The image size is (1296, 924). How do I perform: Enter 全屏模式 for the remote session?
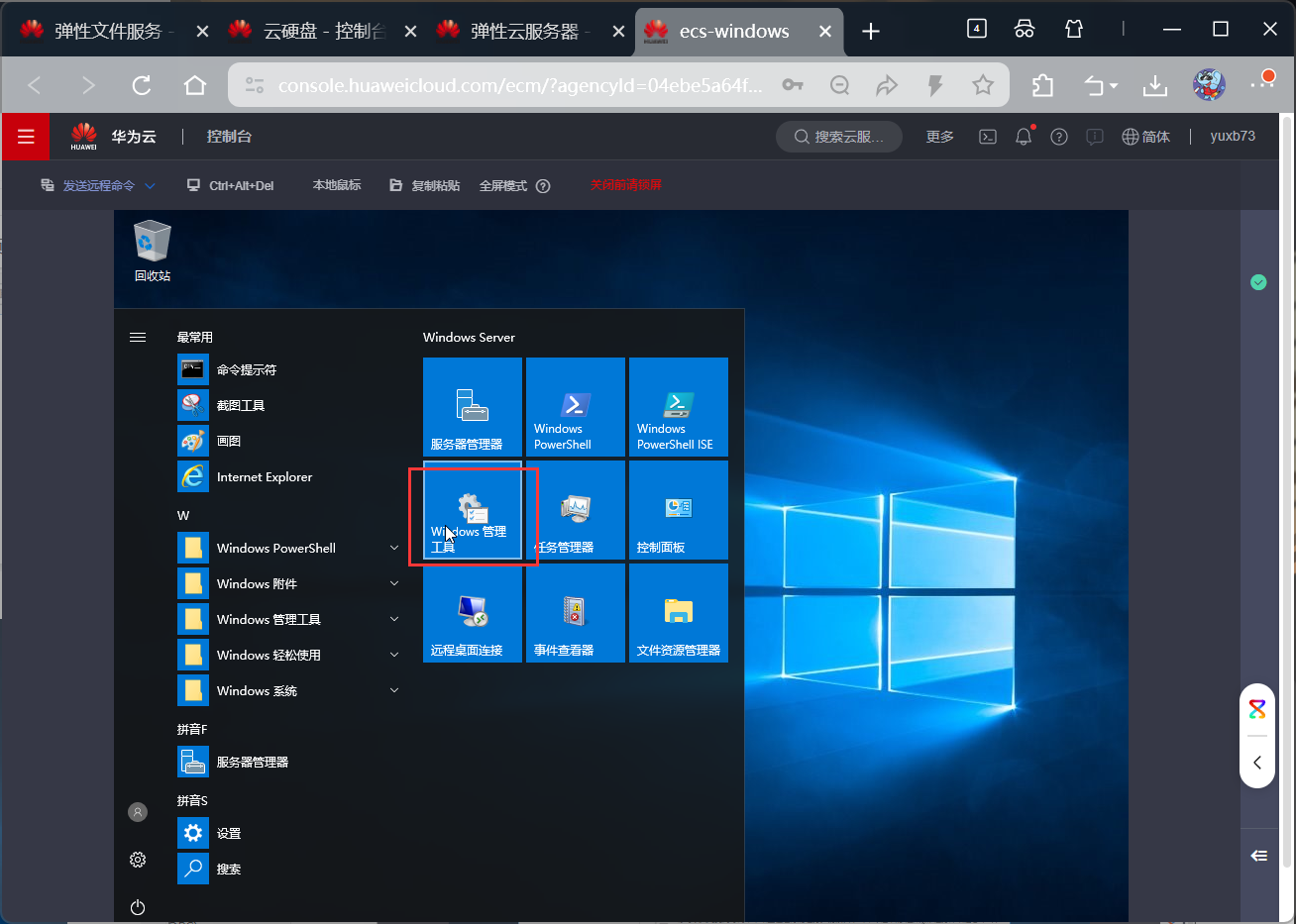[x=503, y=185]
